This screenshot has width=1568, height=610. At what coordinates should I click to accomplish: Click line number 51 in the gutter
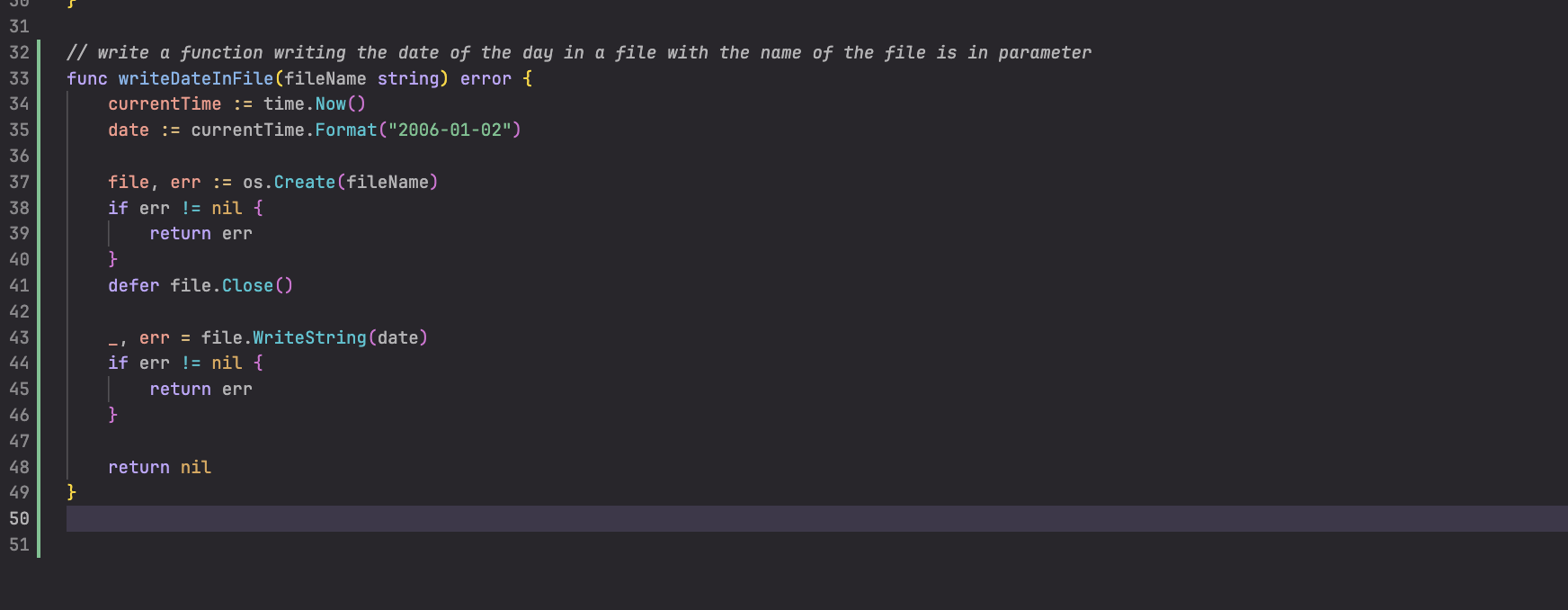pos(19,545)
